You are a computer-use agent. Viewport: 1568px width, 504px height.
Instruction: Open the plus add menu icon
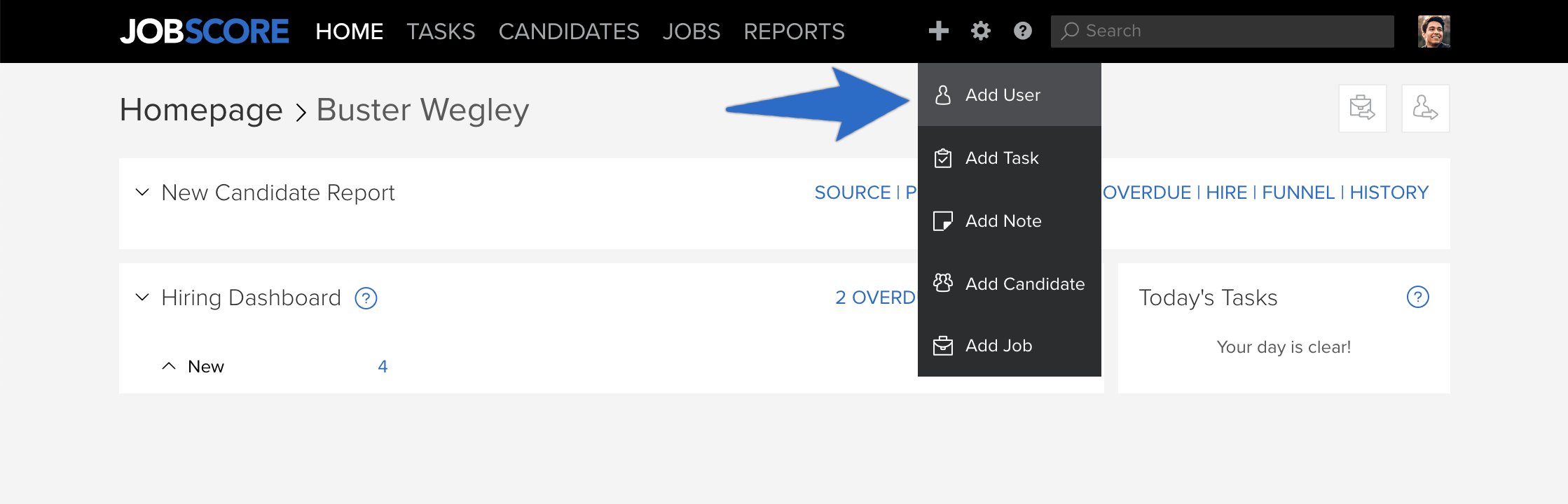coord(938,31)
